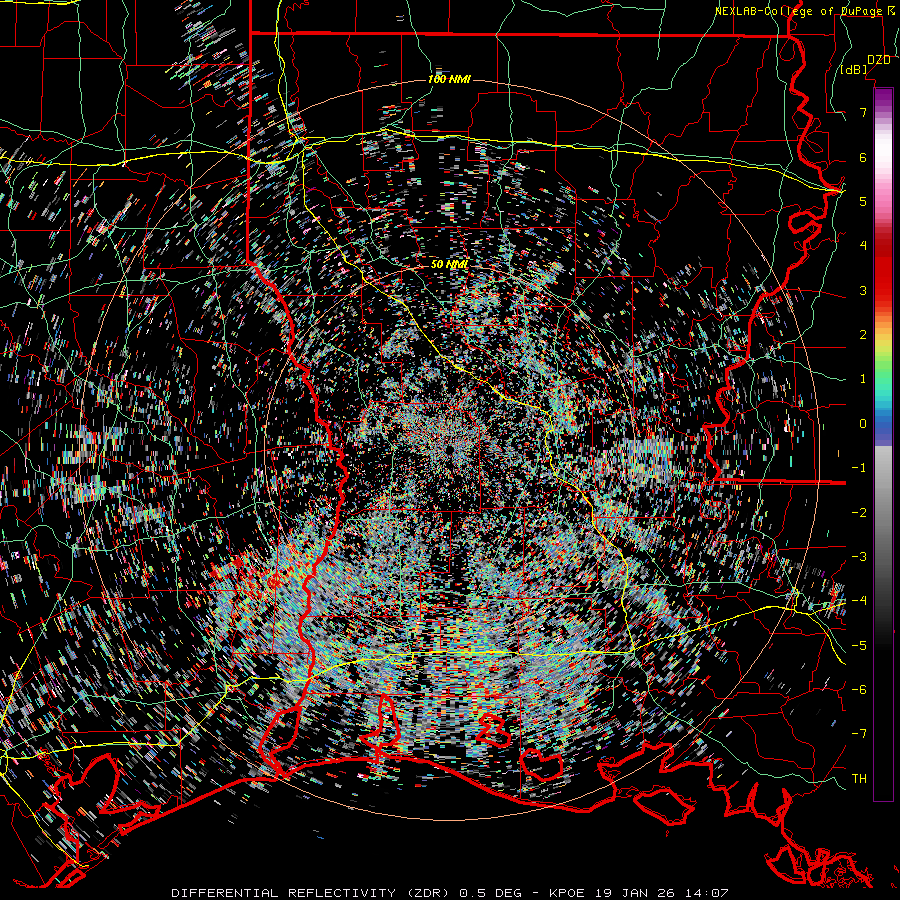Image resolution: width=900 pixels, height=900 pixels.
Task: Click the 1 dB tick label
Action: point(863,379)
